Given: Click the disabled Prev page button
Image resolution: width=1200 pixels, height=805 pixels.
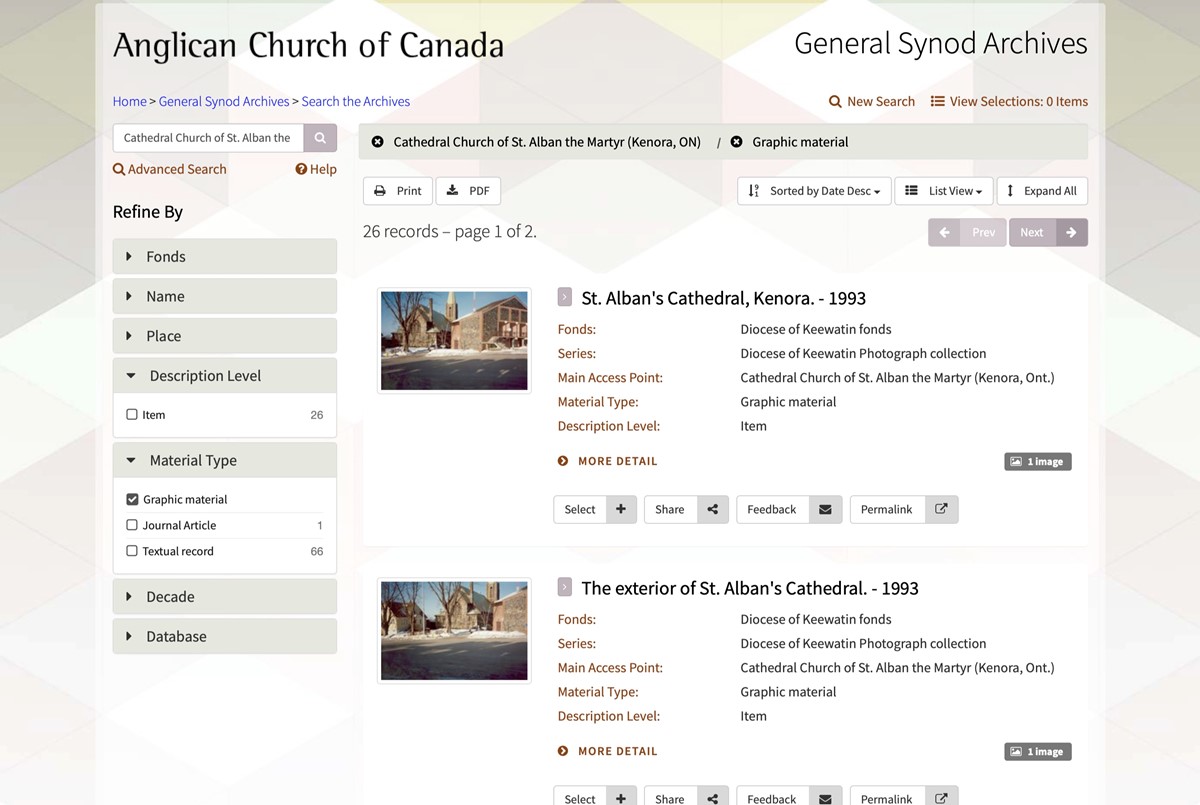Looking at the screenshot, I should coord(967,232).
